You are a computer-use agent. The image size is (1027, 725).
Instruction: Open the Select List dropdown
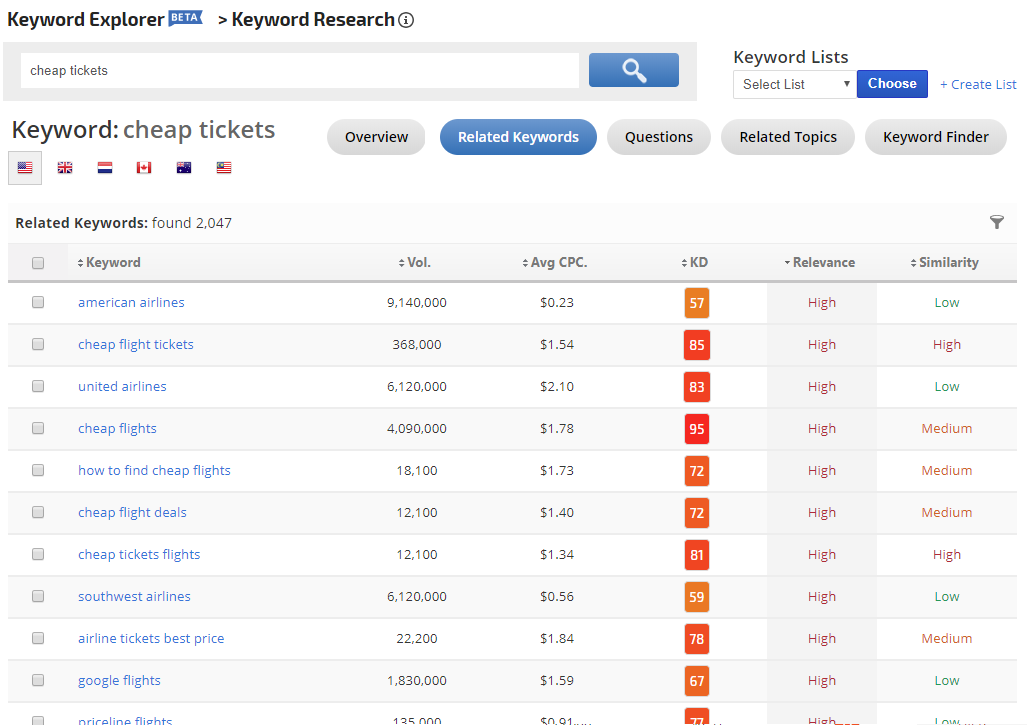794,84
